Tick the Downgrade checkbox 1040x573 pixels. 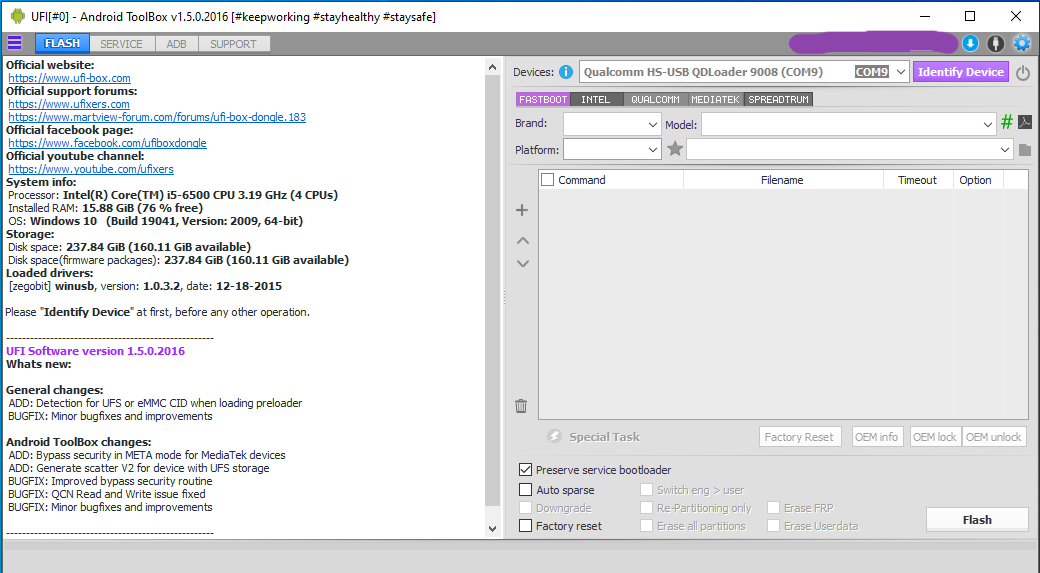[x=525, y=507]
